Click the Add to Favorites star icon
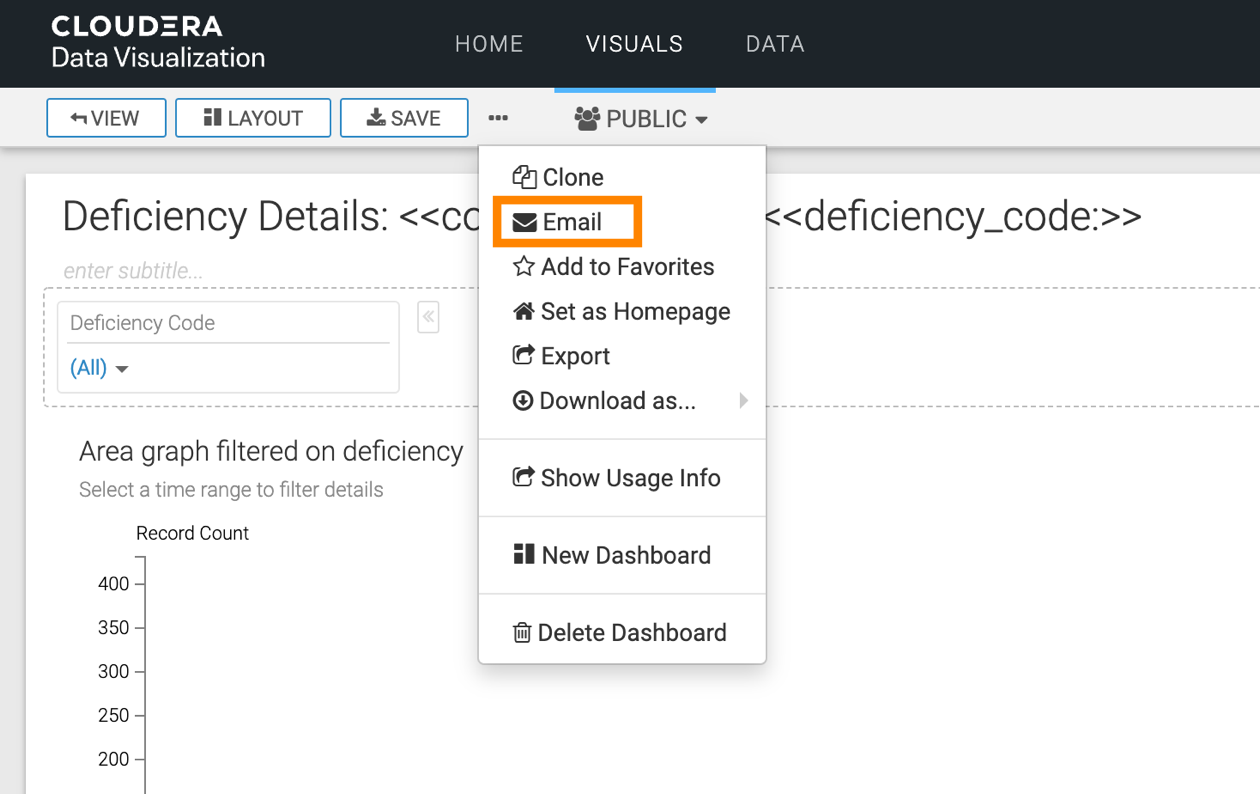The height and width of the screenshot is (794, 1260). click(523, 266)
